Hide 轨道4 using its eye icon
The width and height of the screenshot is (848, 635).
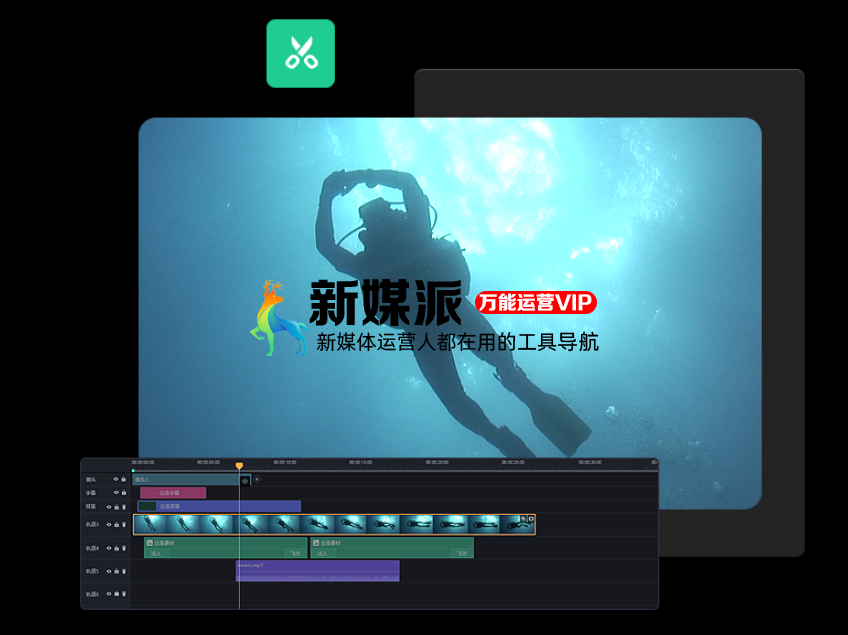click(109, 548)
